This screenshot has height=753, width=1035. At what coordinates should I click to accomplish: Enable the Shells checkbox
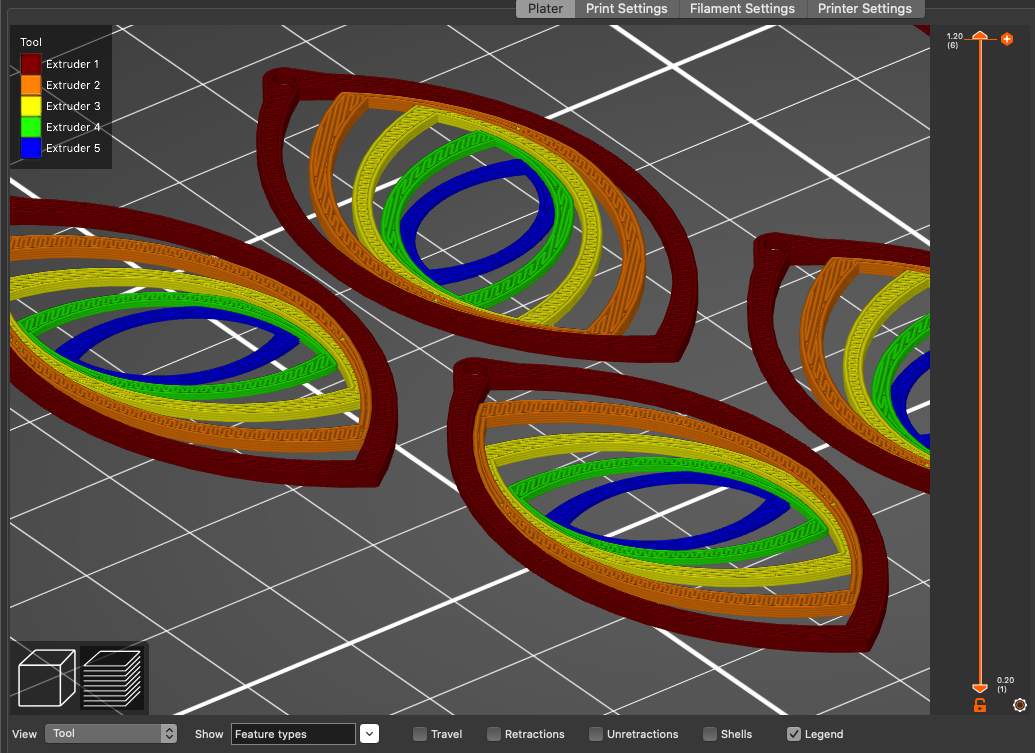pos(709,733)
